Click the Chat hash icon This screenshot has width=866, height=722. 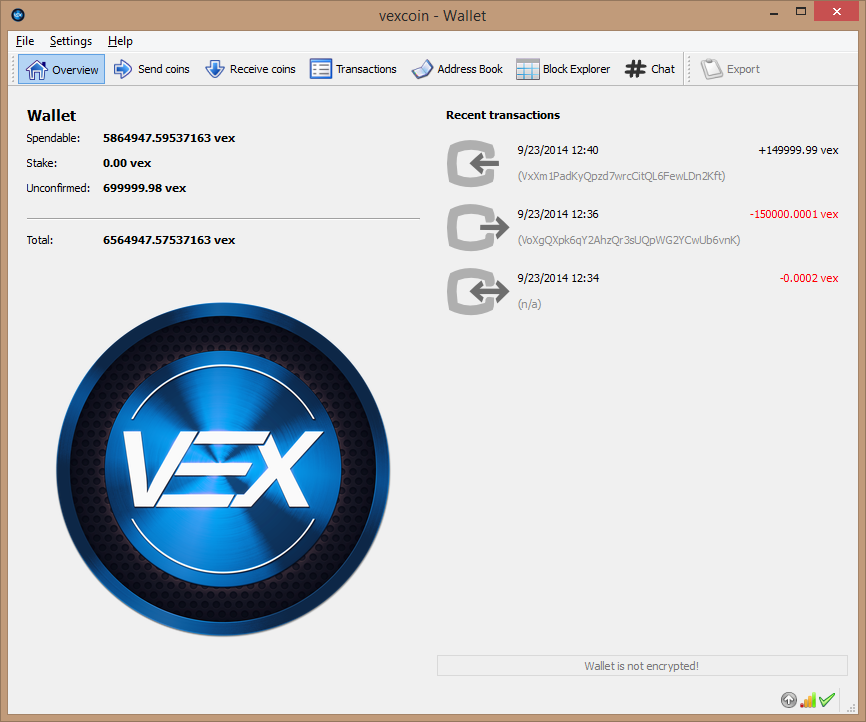point(635,69)
